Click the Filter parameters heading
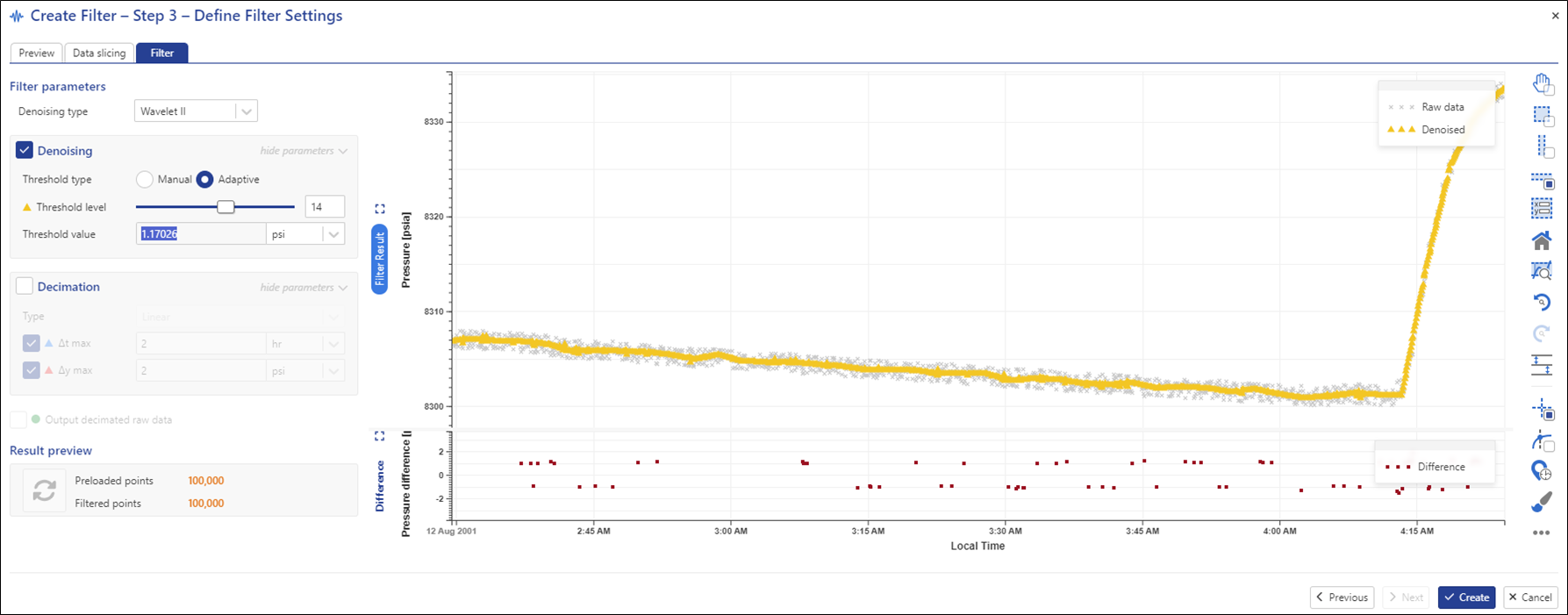 58,86
